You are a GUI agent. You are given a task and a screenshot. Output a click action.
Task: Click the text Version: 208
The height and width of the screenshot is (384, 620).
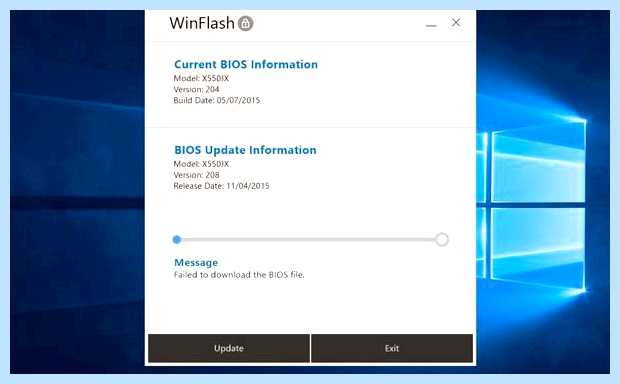196,175
